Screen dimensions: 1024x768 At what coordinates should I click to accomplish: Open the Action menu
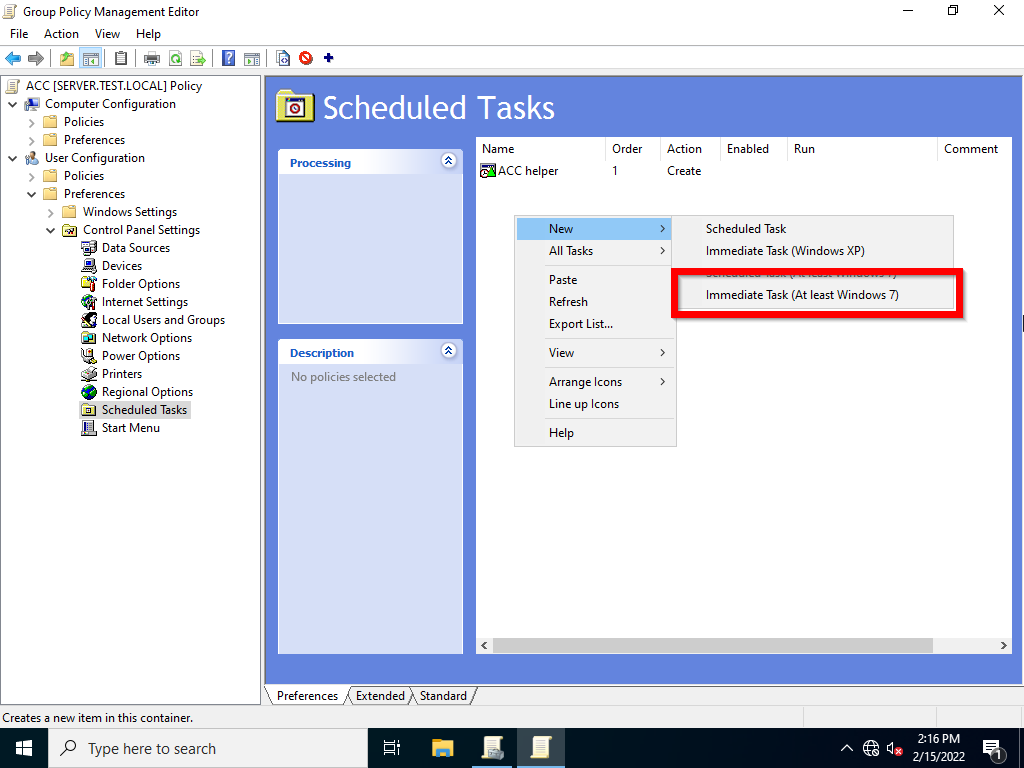[61, 34]
